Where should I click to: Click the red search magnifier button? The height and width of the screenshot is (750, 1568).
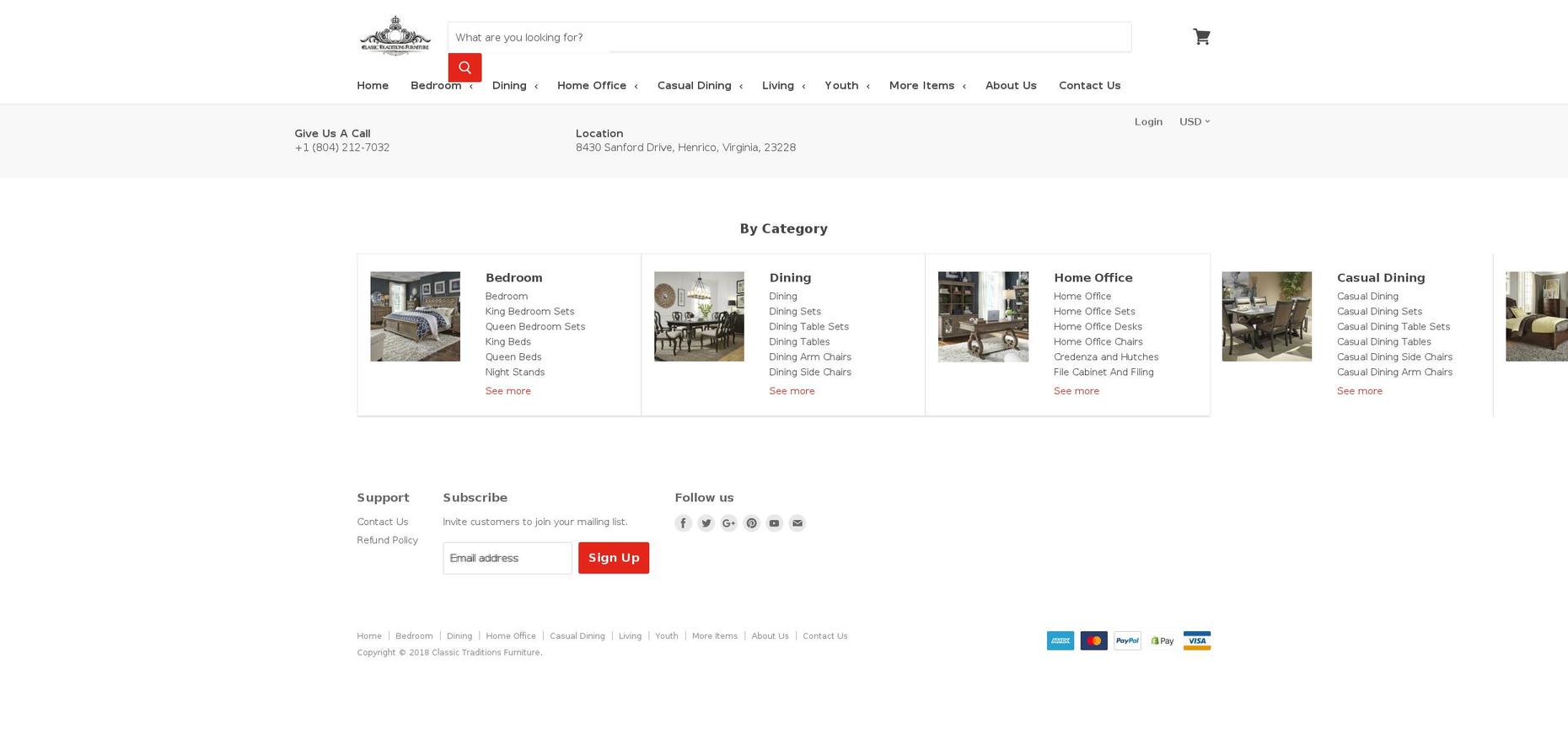(464, 67)
